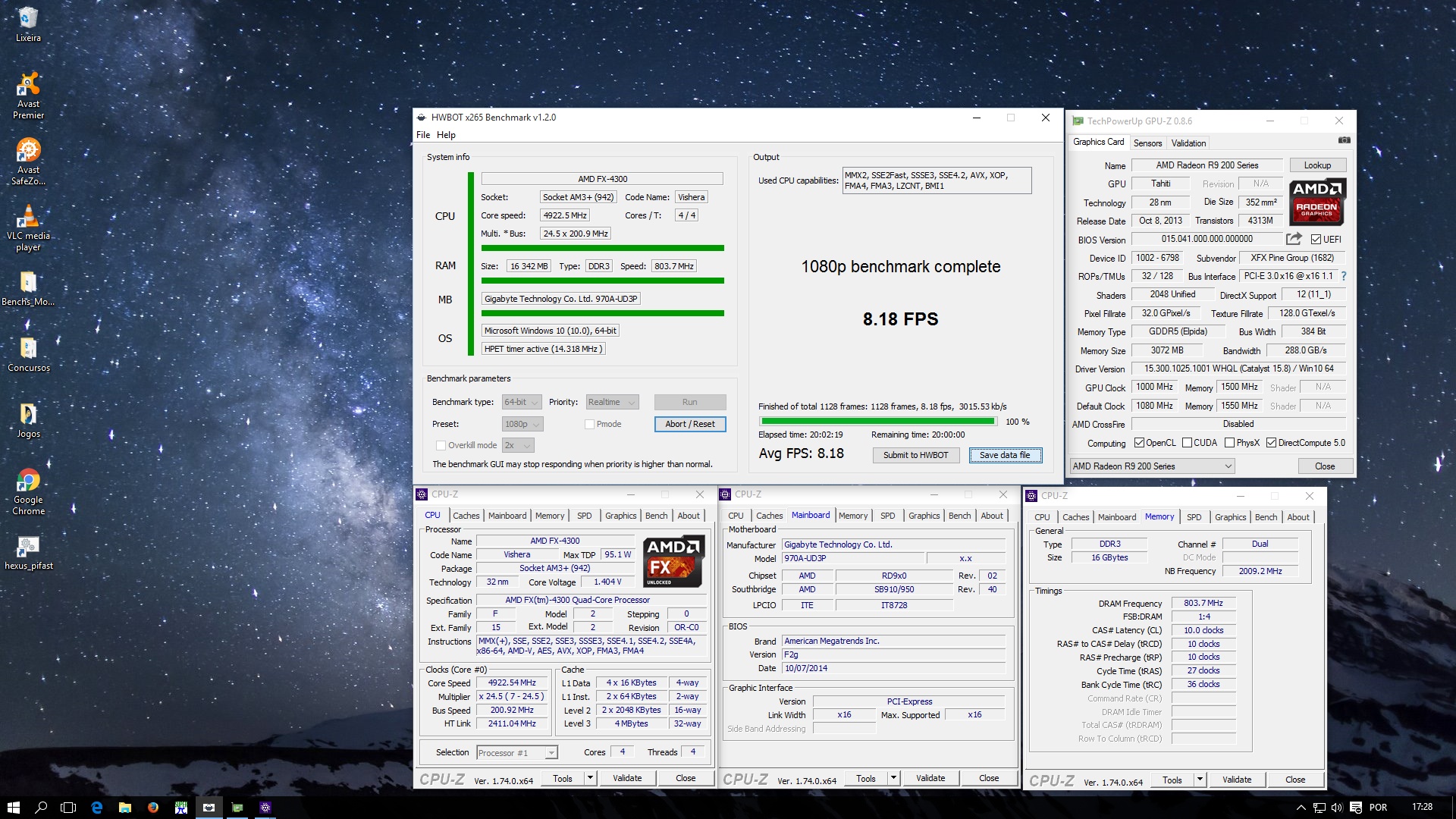This screenshot has height=819, width=1456.
Task: Open the VLC media player desktop icon
Action: point(28,227)
